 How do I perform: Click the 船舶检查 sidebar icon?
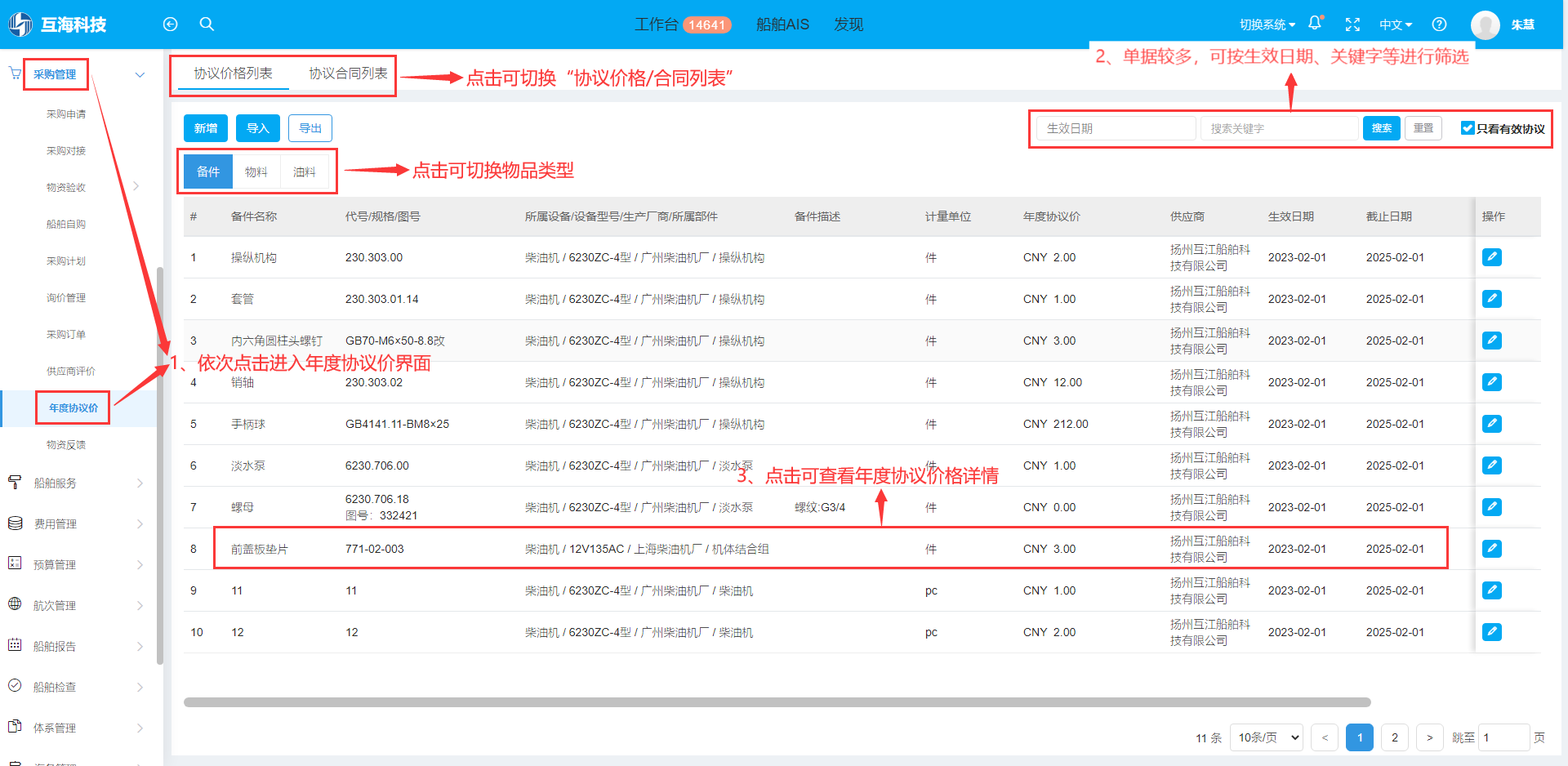tap(15, 686)
